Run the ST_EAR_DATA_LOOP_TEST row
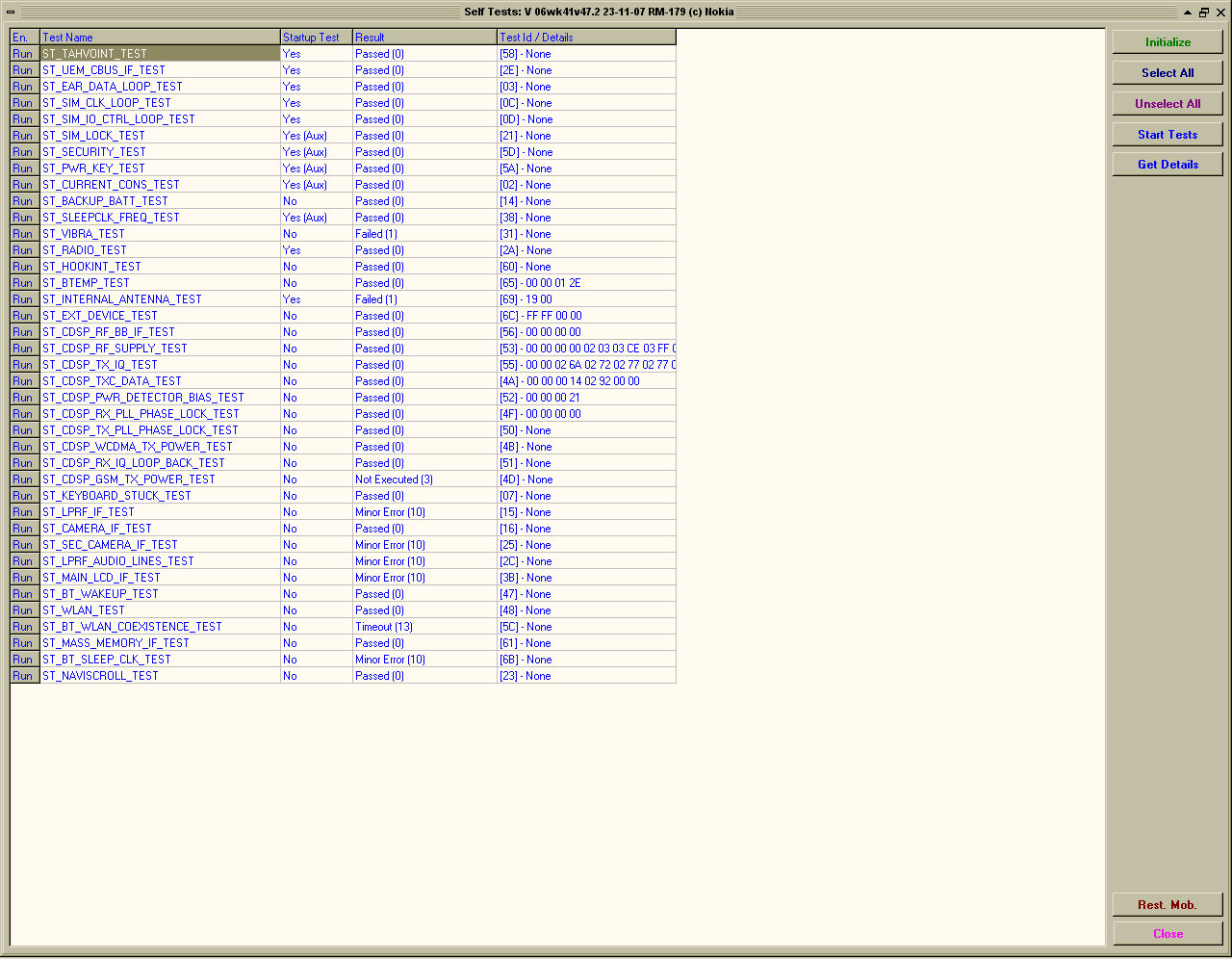 [x=23, y=87]
